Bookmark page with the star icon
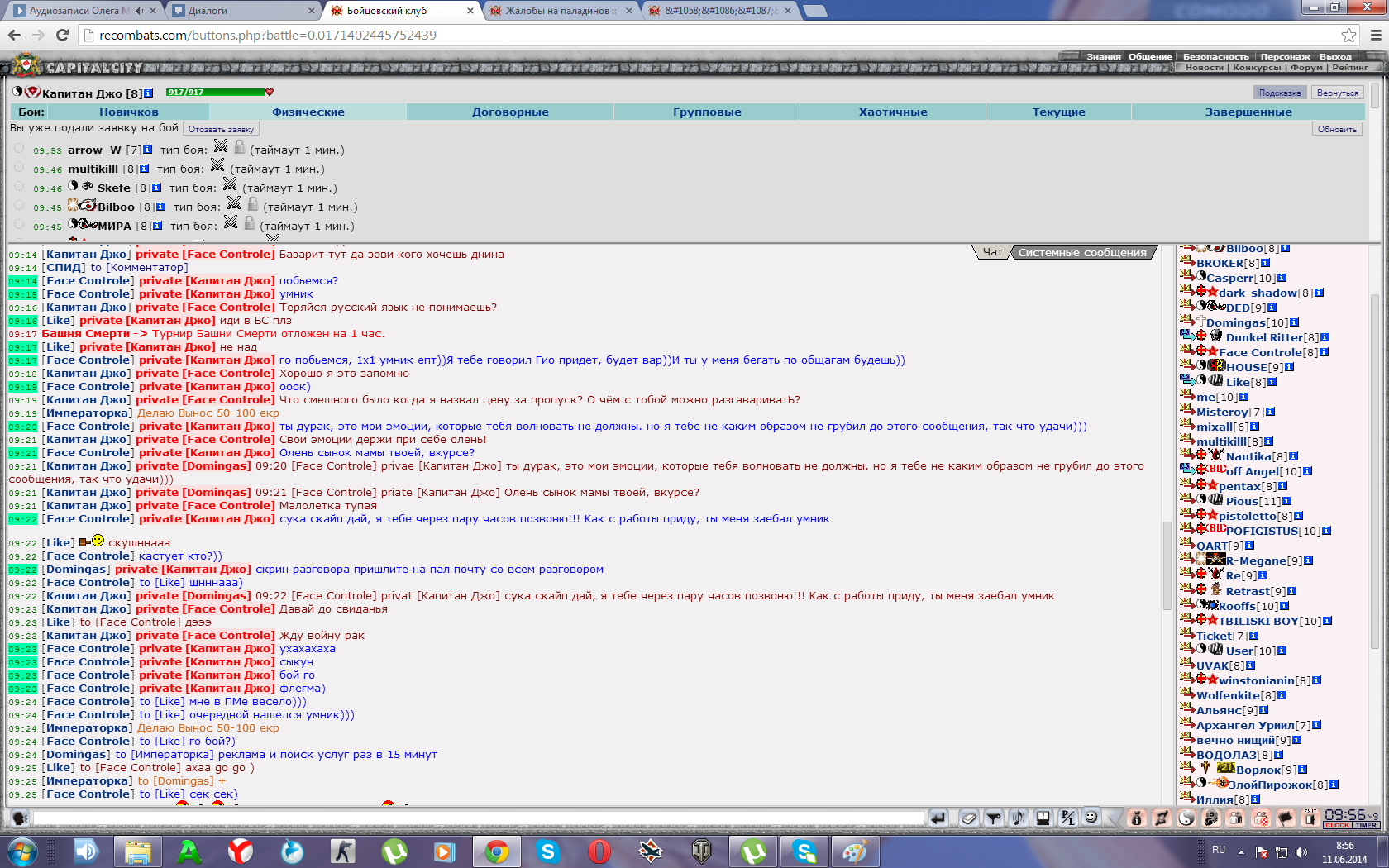1389x868 pixels. click(x=1349, y=35)
